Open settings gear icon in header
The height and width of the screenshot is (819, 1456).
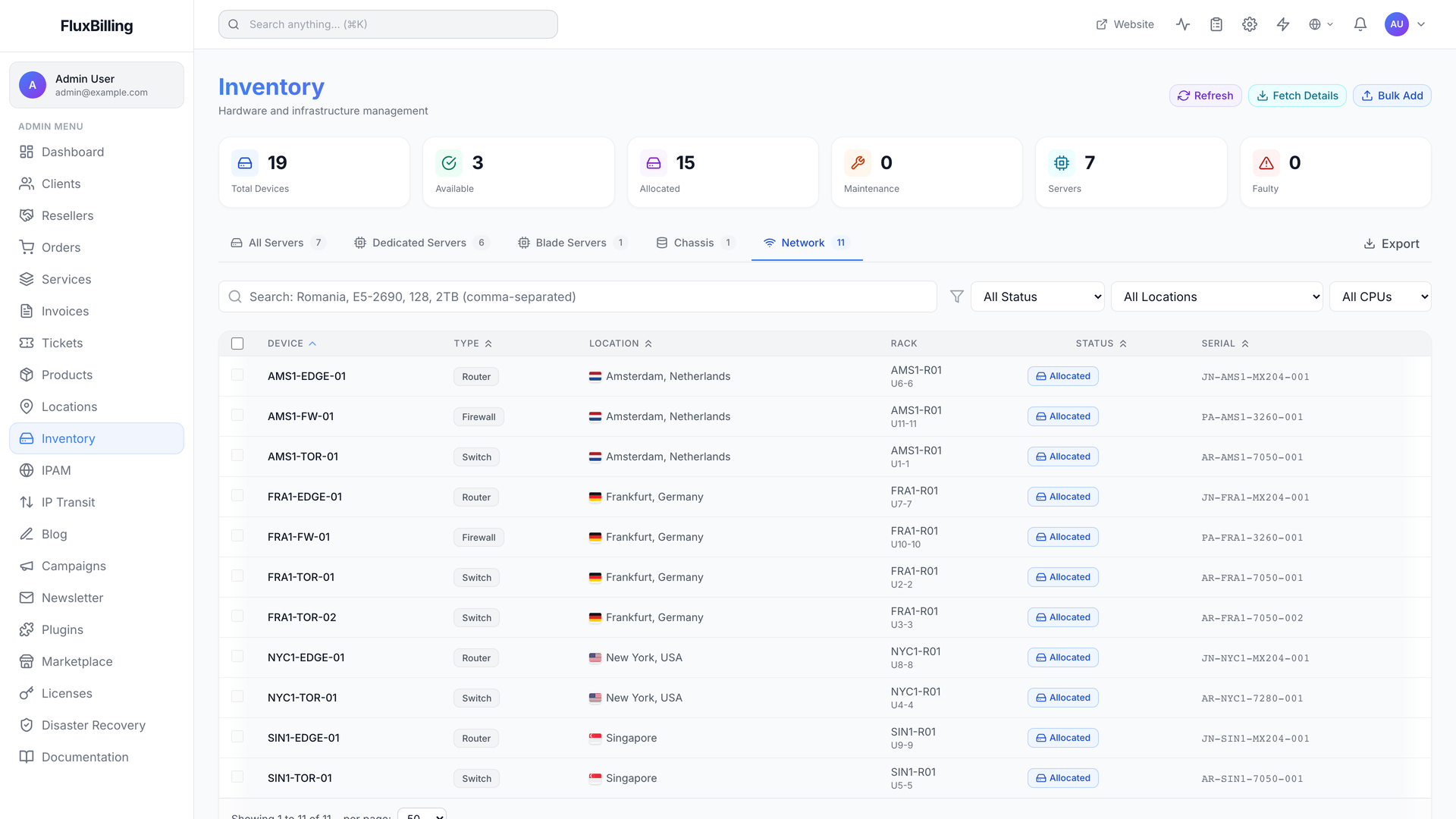coord(1250,24)
